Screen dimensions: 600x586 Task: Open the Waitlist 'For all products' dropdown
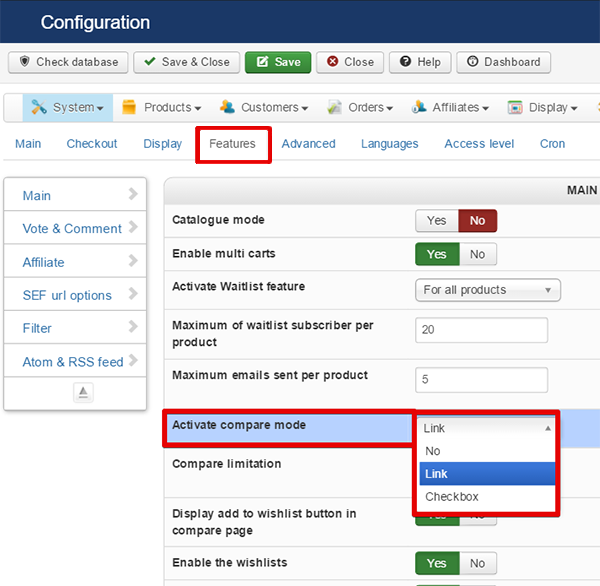487,290
